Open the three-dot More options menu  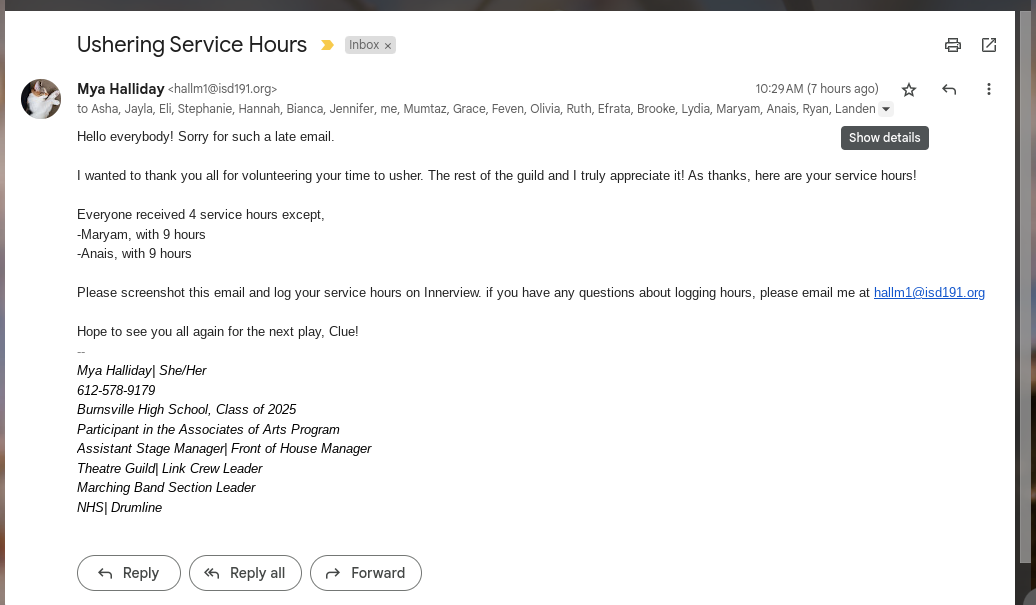pos(989,89)
